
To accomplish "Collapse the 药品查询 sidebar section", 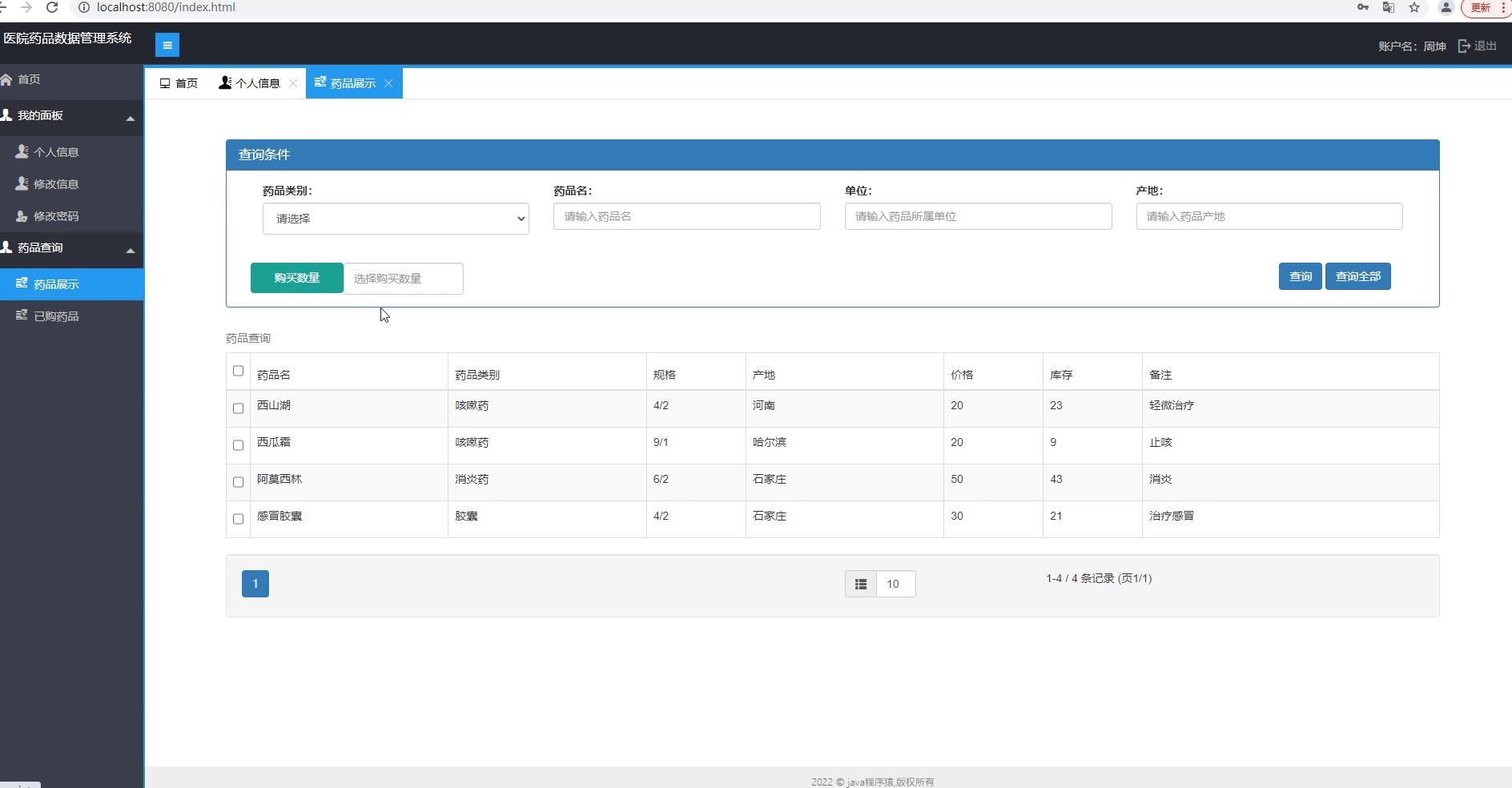I will pyautogui.click(x=130, y=249).
